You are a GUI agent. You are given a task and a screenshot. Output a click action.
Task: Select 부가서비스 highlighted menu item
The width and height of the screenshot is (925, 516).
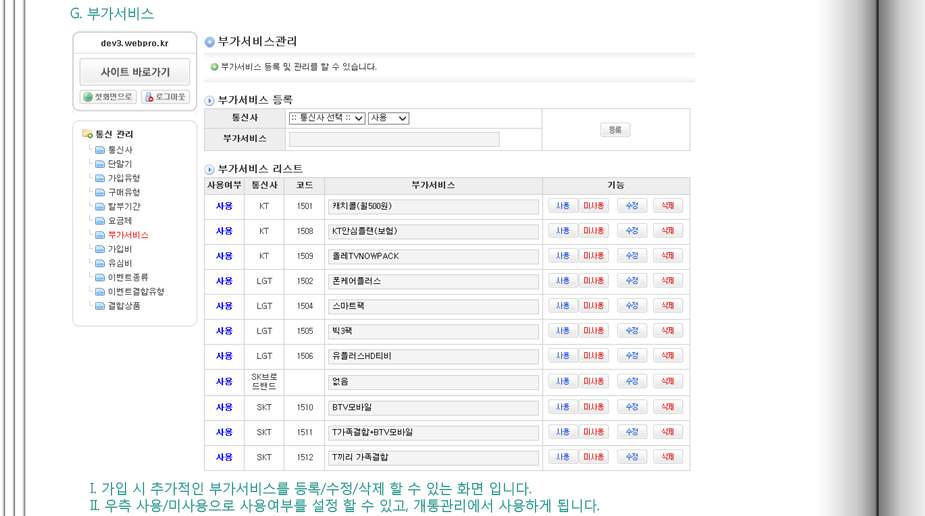(127, 235)
